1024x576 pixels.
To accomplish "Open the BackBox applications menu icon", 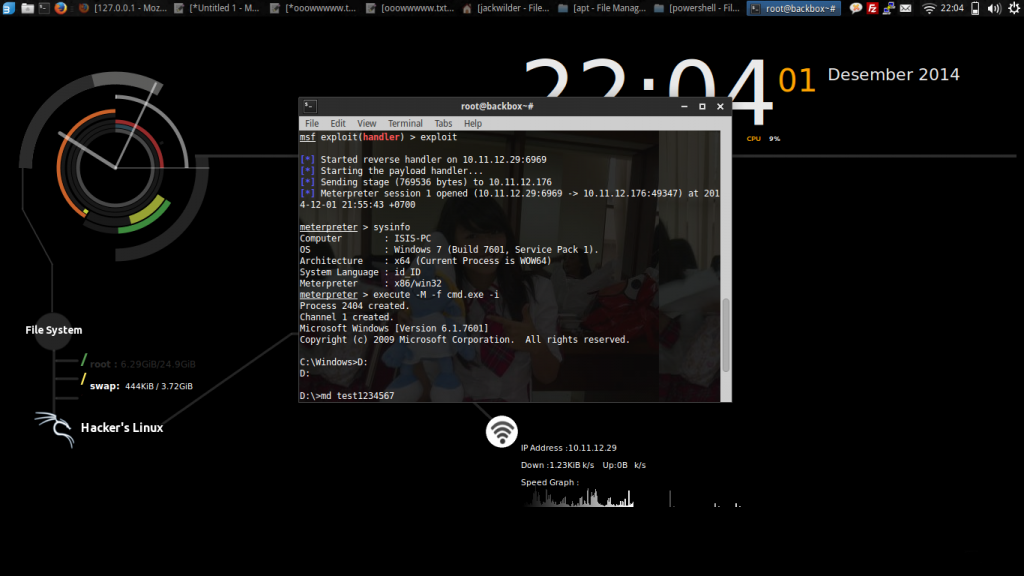I will (8, 8).
